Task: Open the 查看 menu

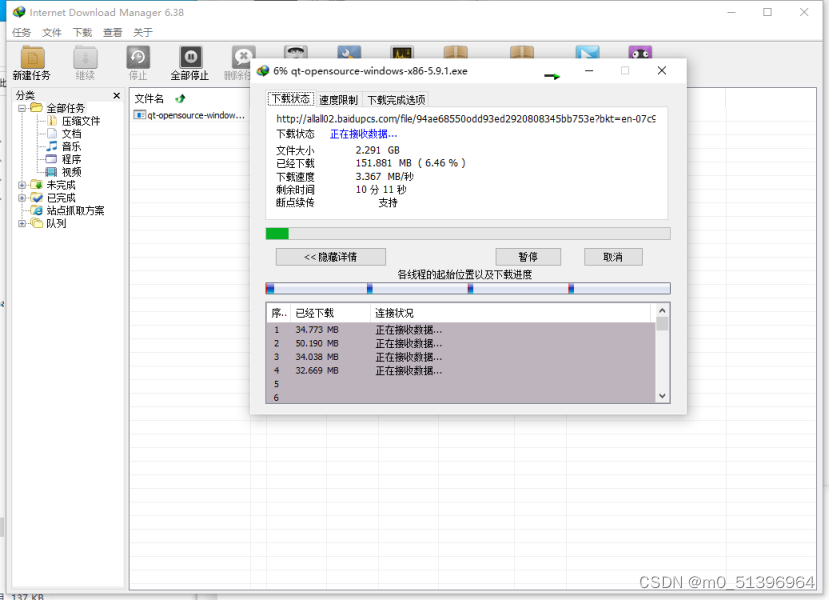Action: [x=112, y=33]
